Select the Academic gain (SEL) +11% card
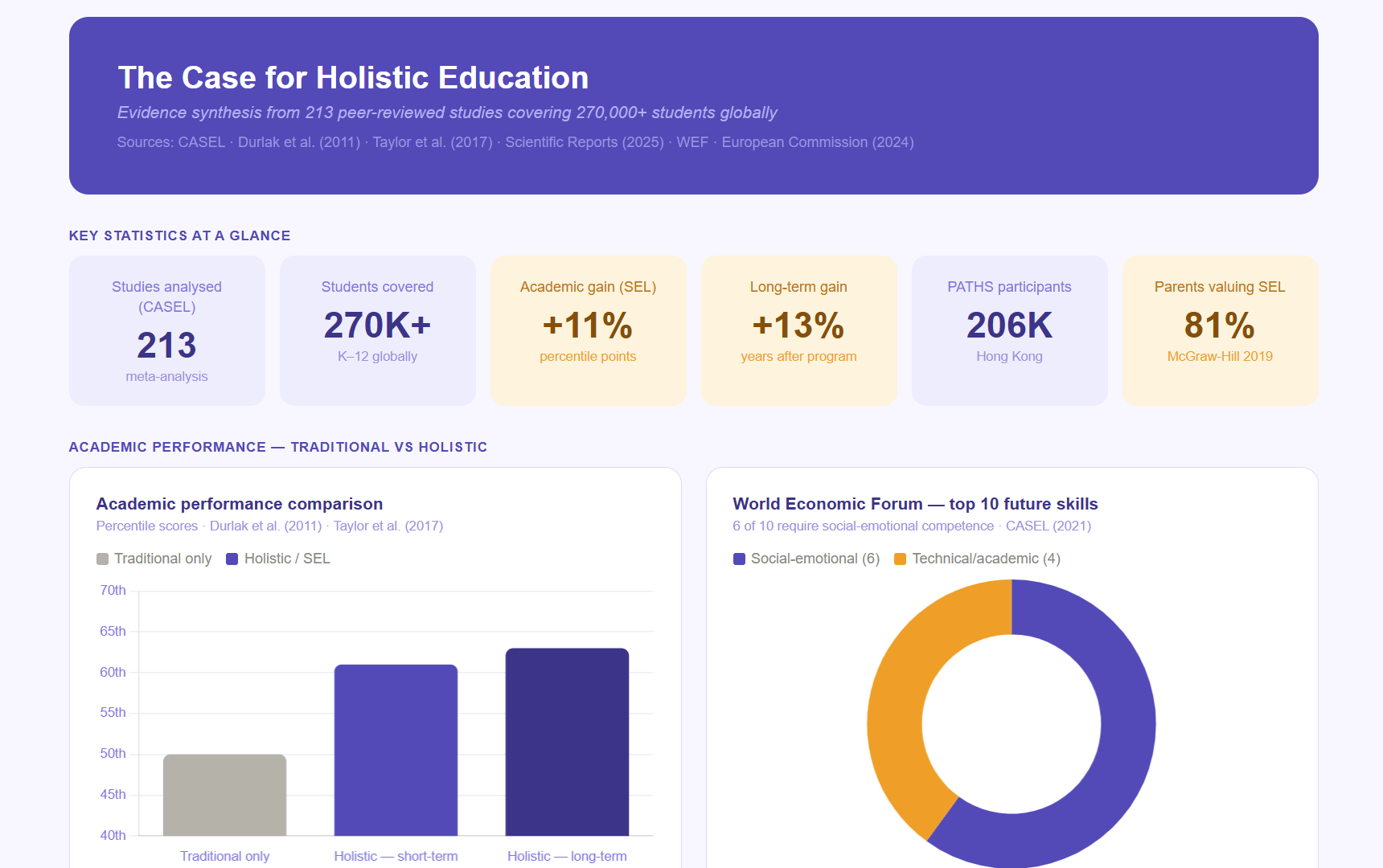This screenshot has width=1383, height=868. [589, 330]
